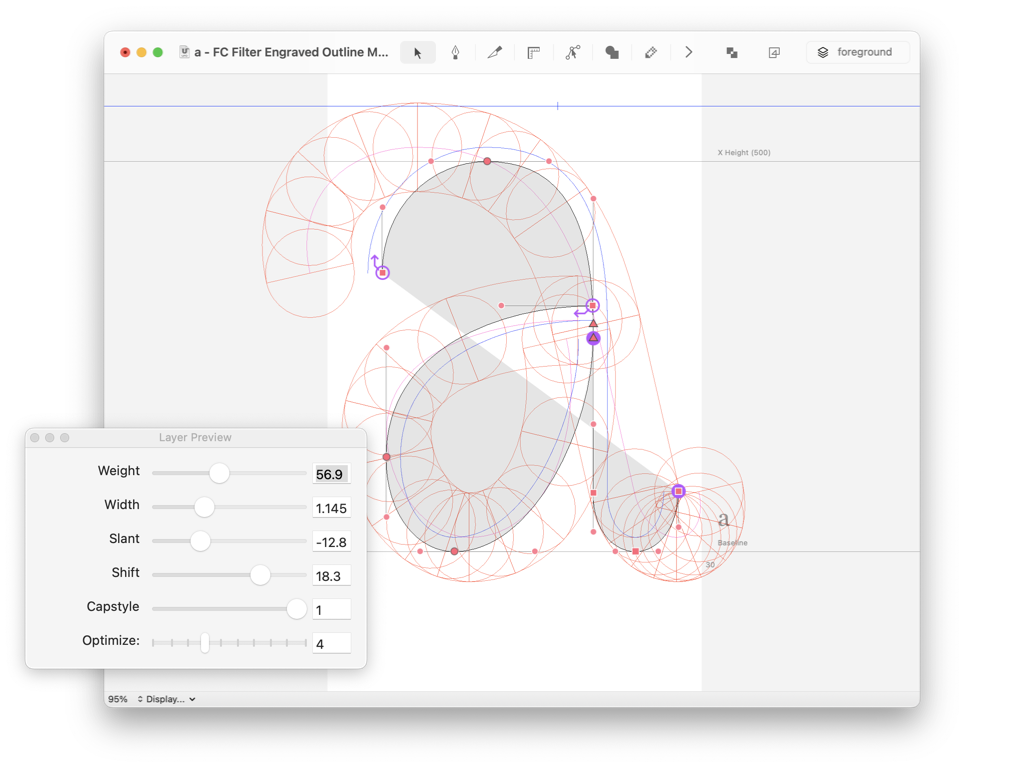Expand hidden toolbar items chevron
1024x768 pixels.
tap(689, 53)
